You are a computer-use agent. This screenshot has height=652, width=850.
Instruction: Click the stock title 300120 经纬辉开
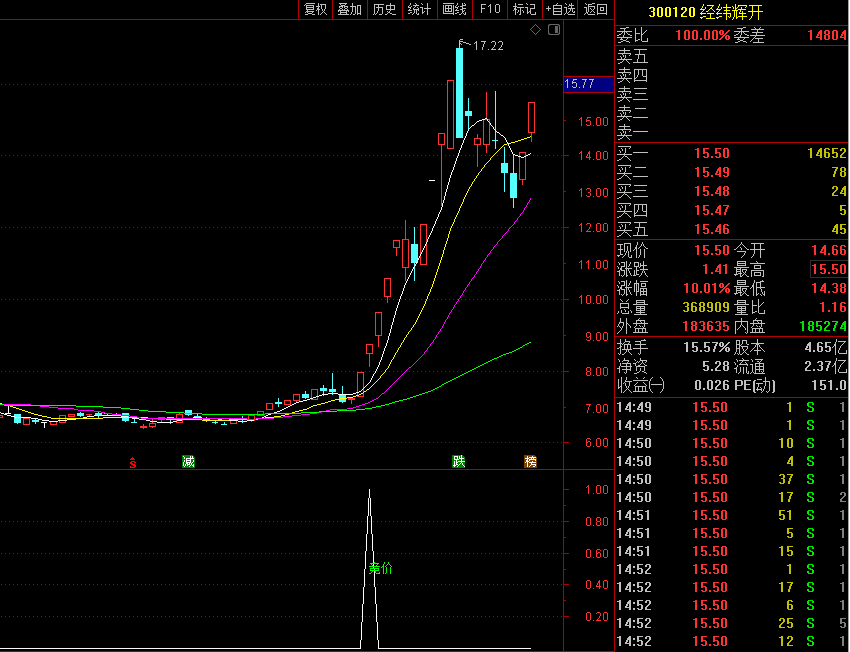click(x=706, y=12)
